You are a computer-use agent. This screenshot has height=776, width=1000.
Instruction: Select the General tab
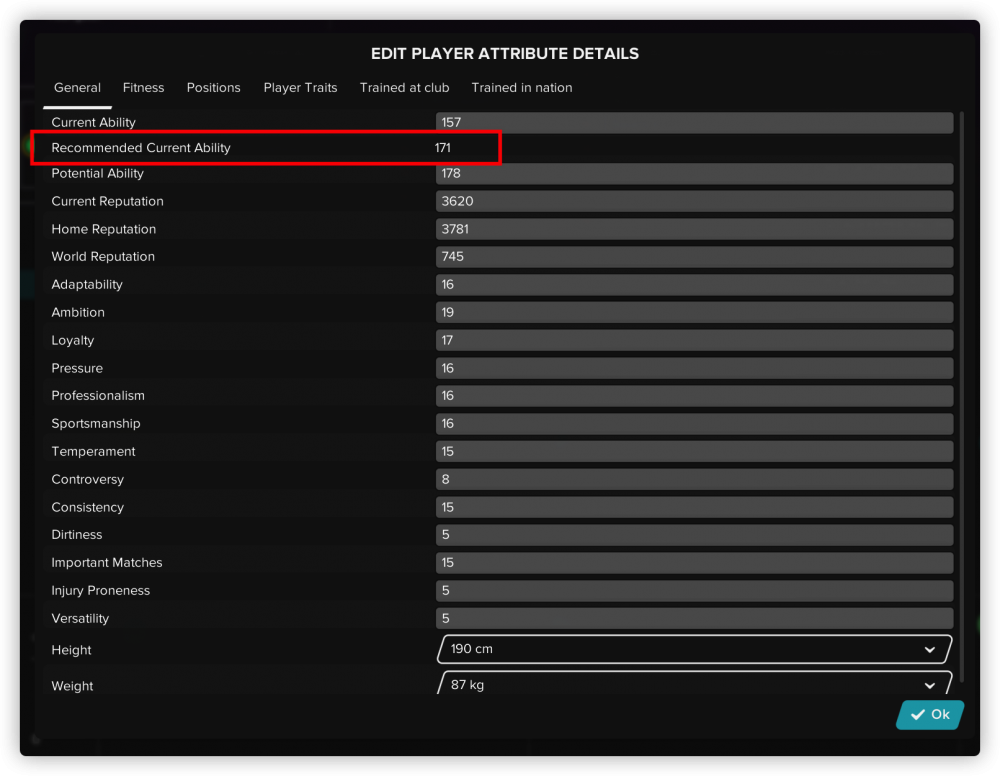77,88
